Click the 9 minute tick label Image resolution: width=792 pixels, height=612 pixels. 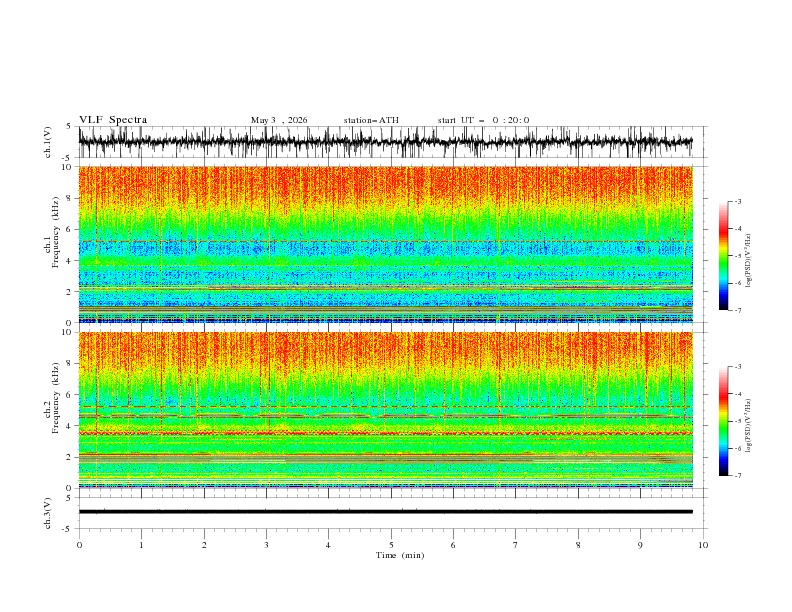pos(640,545)
